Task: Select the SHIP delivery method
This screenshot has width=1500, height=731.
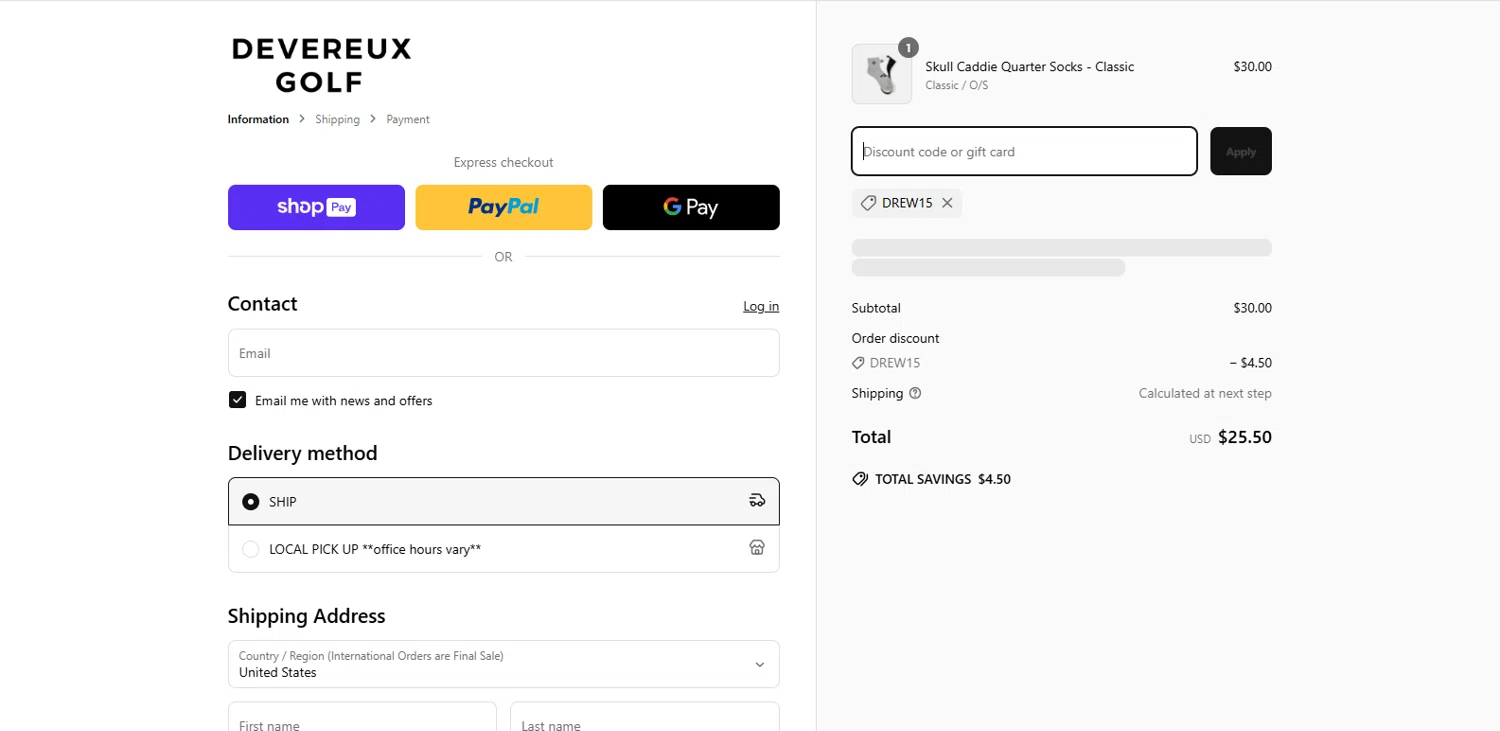Action: pyautogui.click(x=503, y=501)
